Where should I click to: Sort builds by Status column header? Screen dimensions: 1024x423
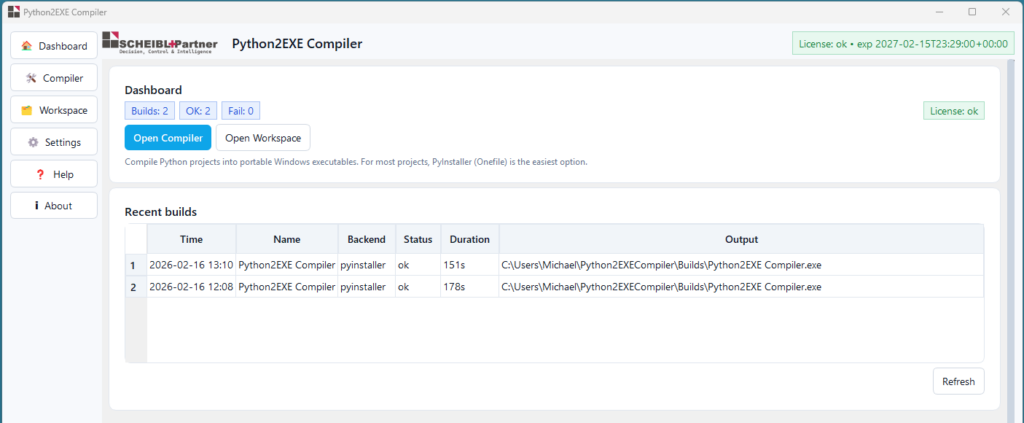[418, 239]
